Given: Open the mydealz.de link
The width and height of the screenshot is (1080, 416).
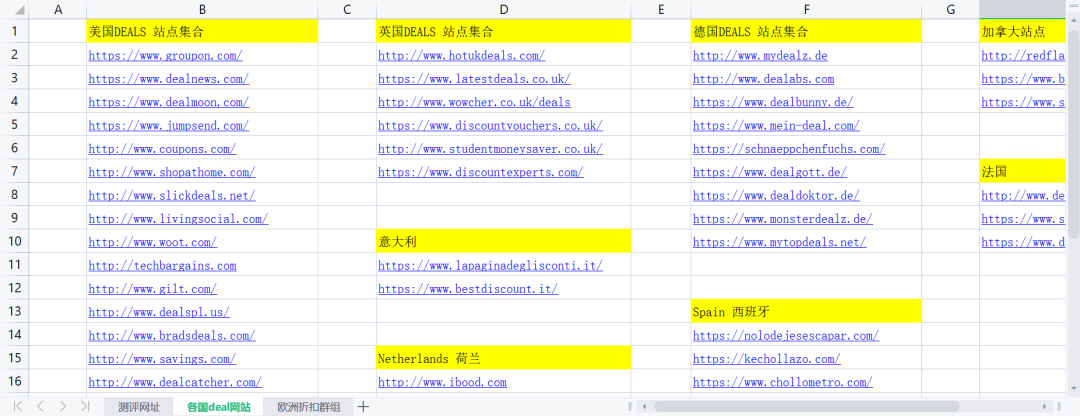Looking at the screenshot, I should [760, 56].
